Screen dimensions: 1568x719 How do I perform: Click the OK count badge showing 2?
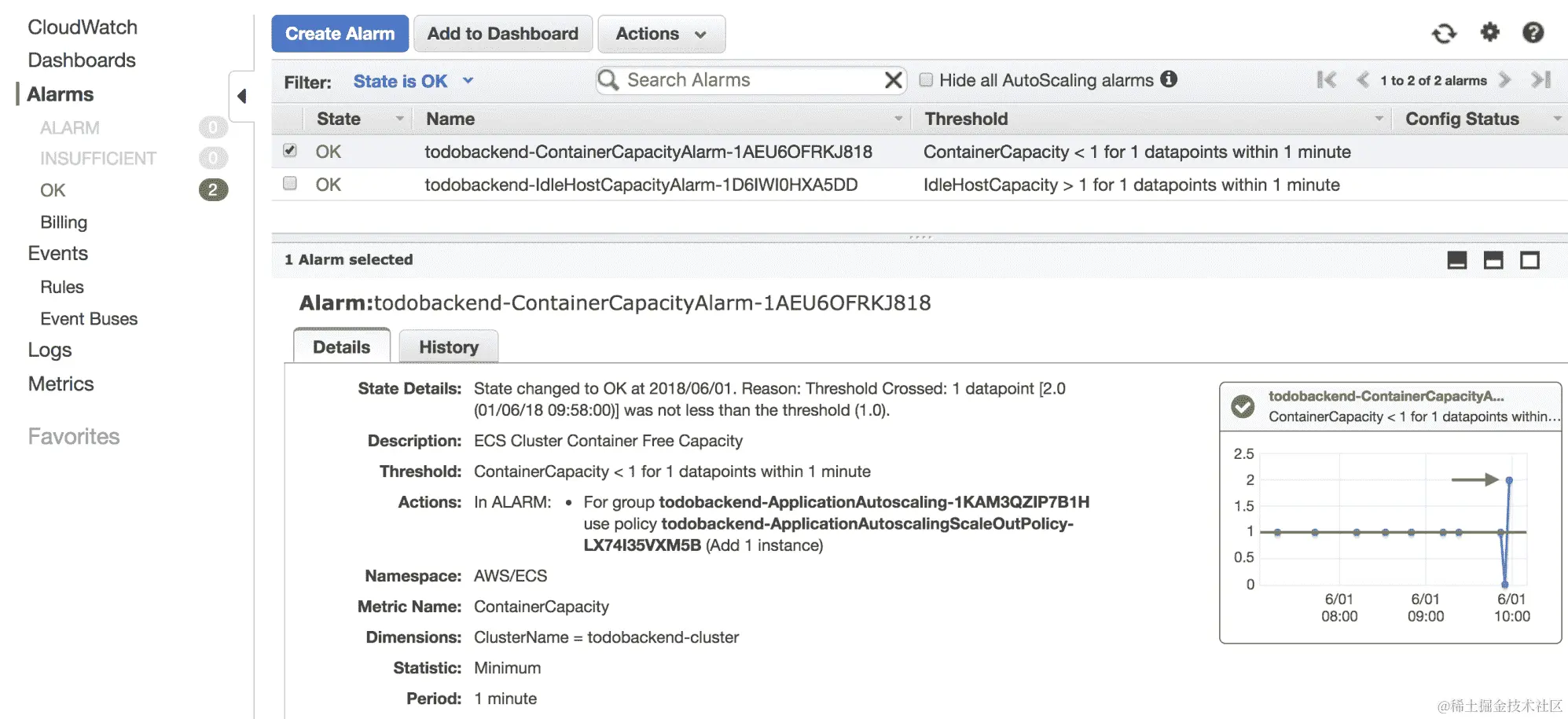coord(213,190)
